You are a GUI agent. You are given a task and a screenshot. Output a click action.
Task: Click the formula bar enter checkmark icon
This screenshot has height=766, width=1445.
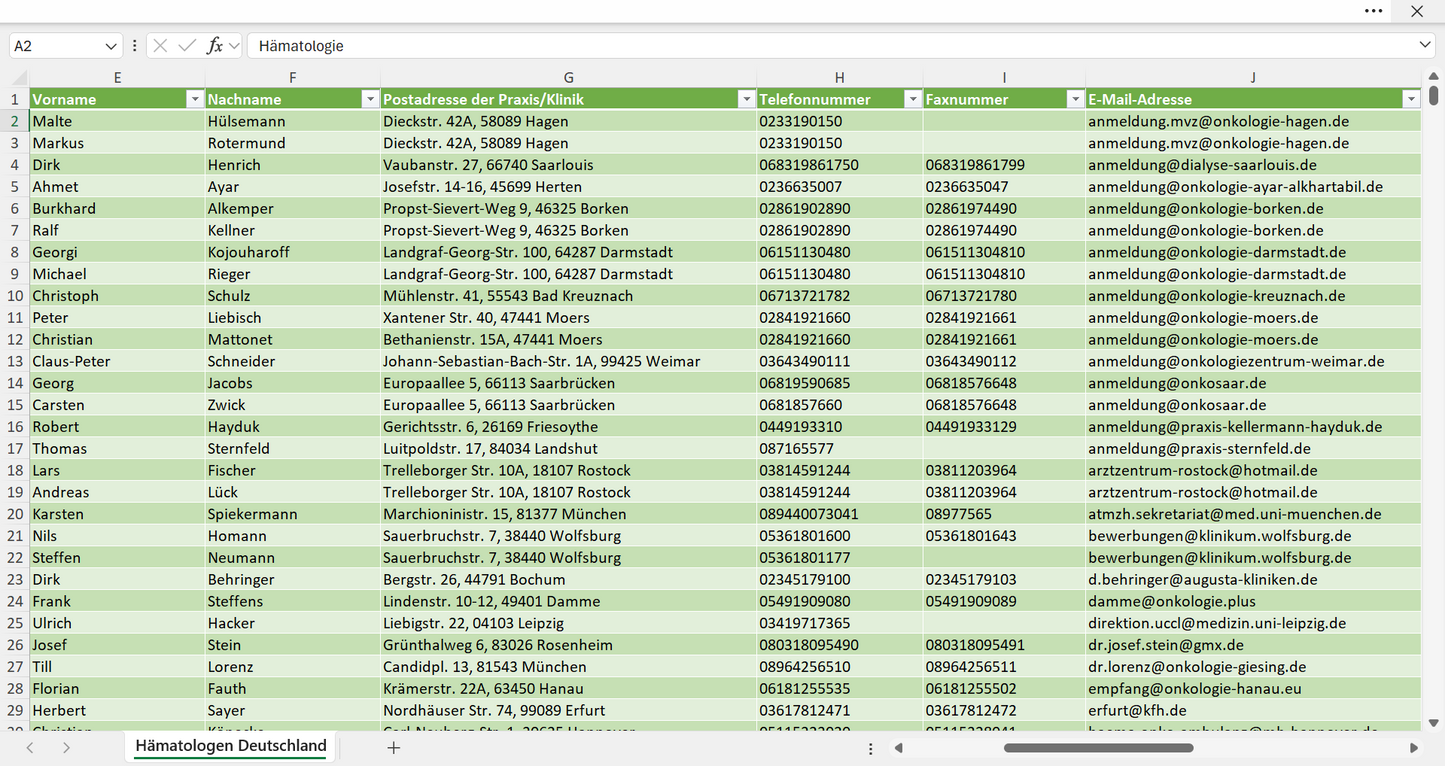click(x=187, y=46)
